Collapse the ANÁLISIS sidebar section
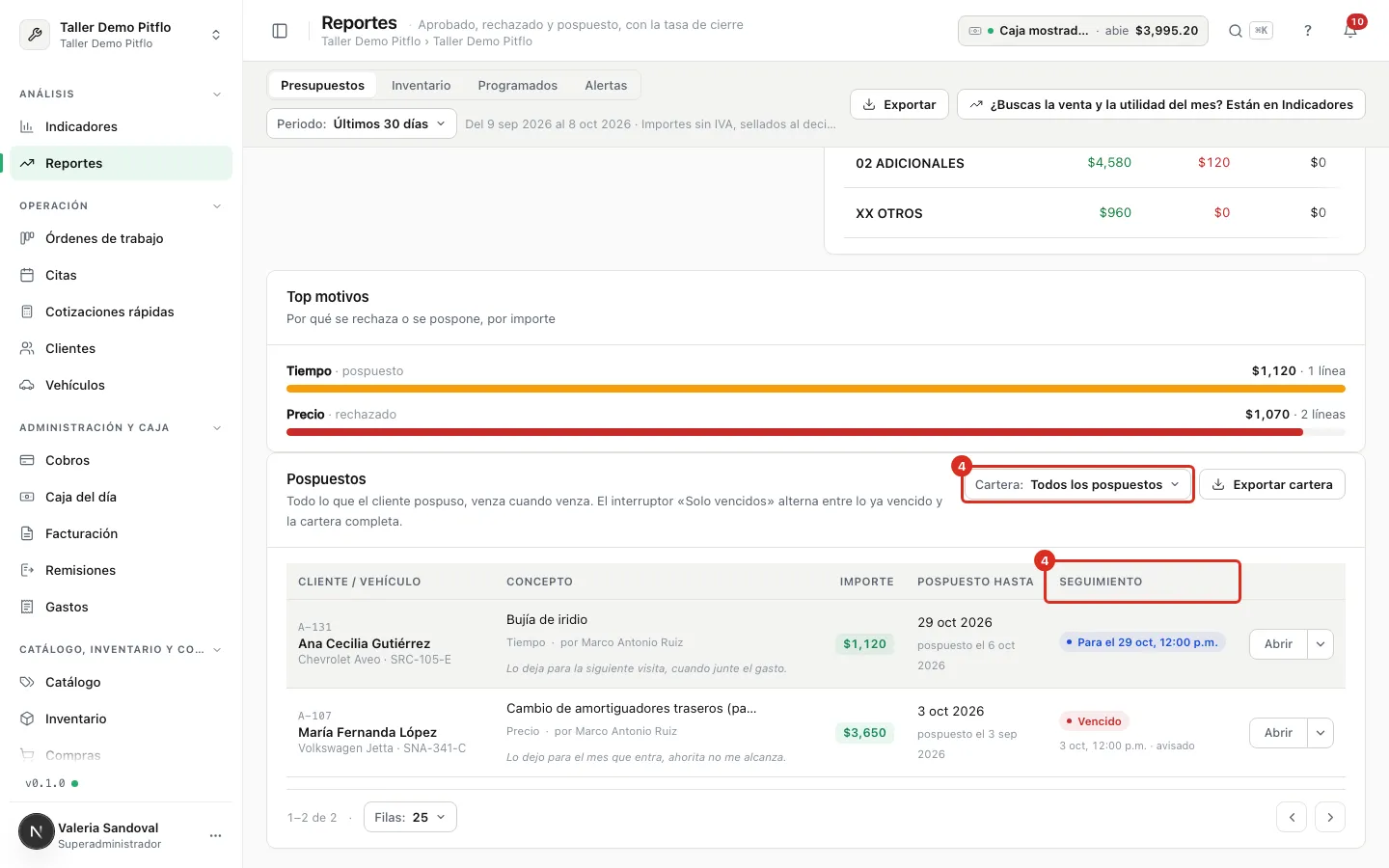The image size is (1389, 868). (217, 95)
